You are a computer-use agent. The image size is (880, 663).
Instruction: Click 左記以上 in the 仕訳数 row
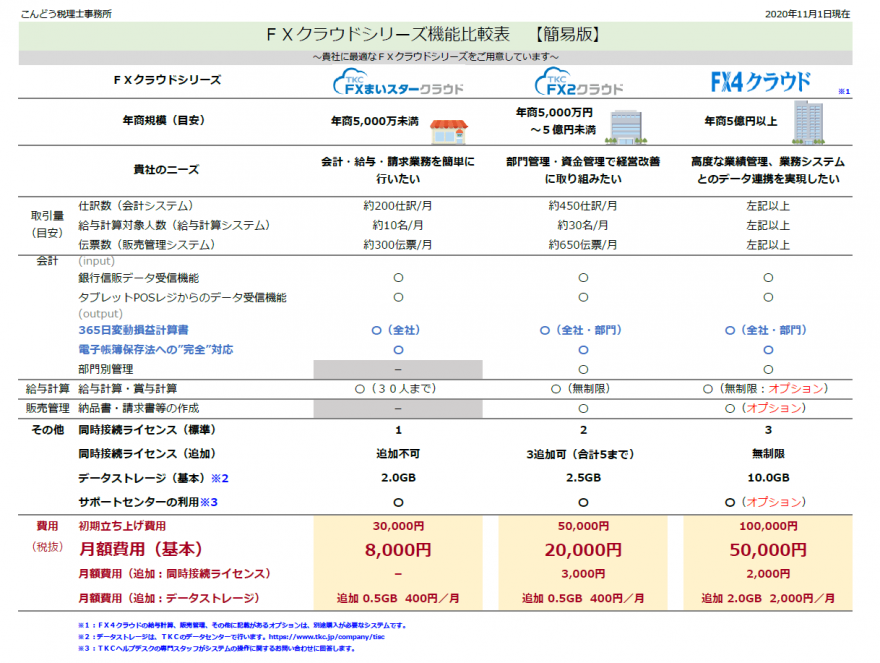pos(768,206)
